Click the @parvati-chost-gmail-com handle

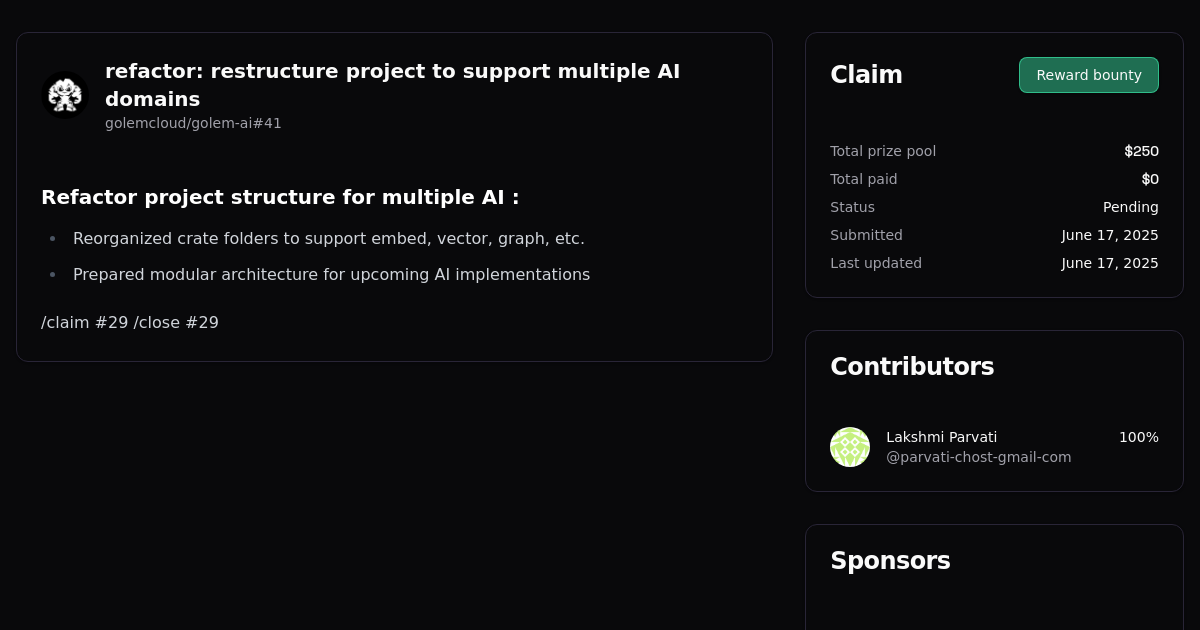(978, 457)
